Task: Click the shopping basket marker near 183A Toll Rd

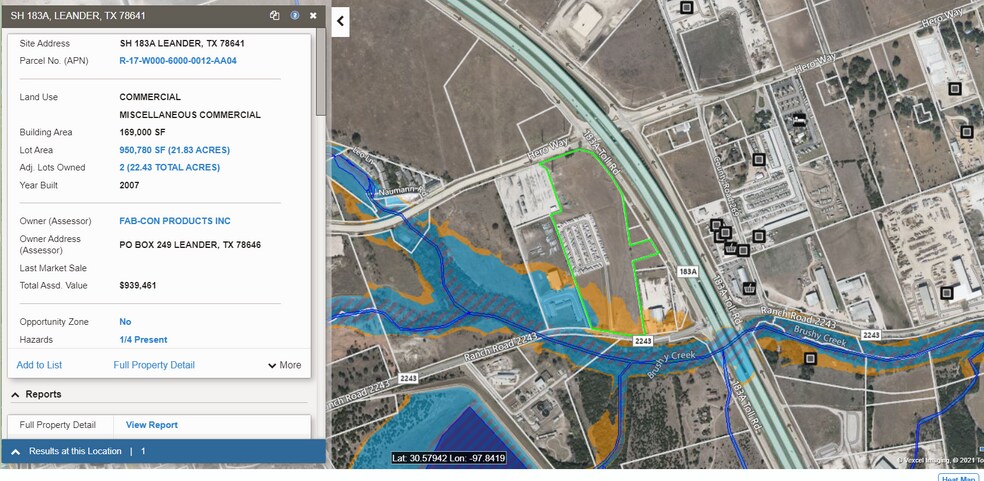Action: (749, 289)
